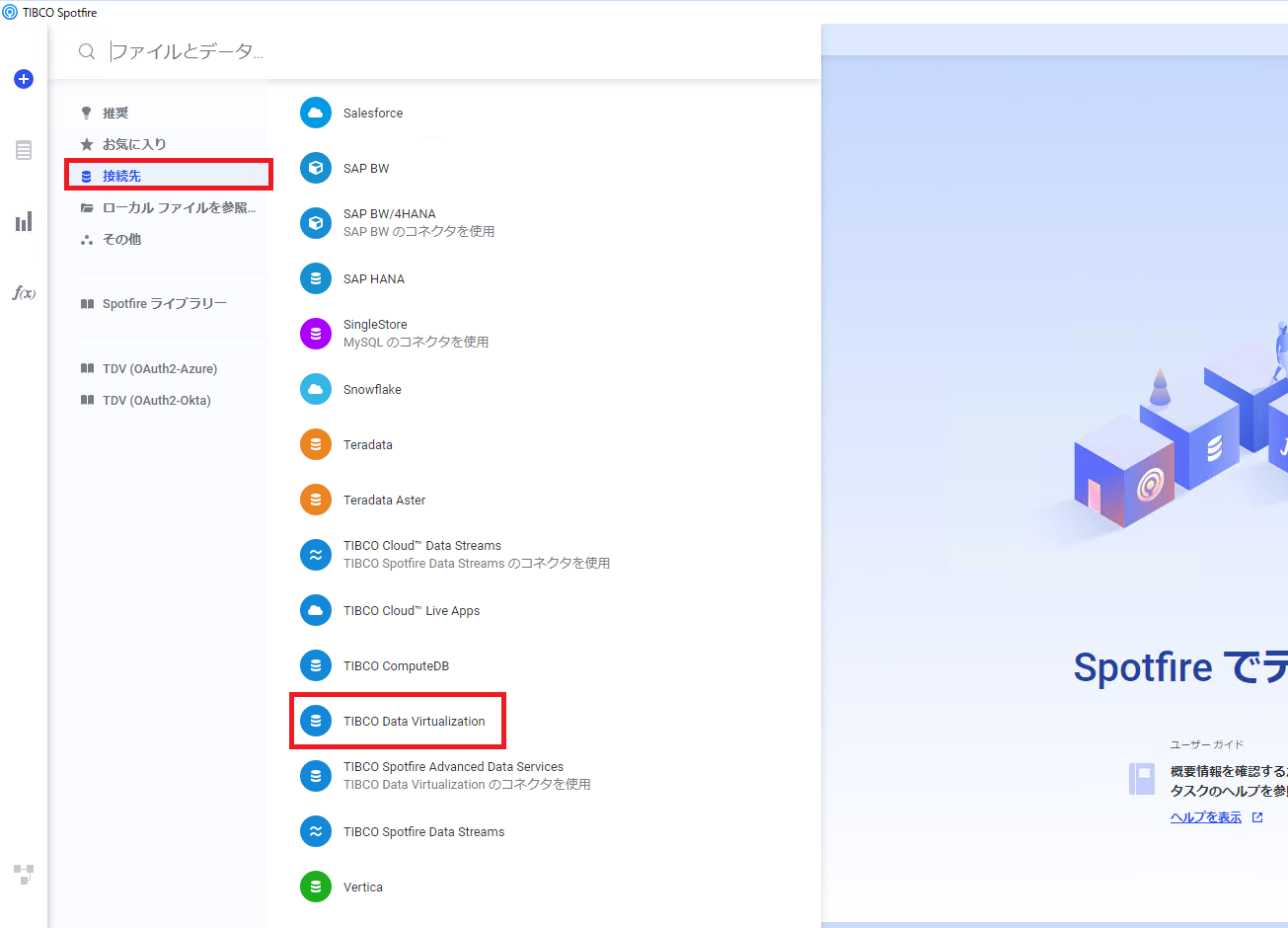Open the data canvas icon at bottom left
This screenshot has height=928, width=1288.
(24, 874)
